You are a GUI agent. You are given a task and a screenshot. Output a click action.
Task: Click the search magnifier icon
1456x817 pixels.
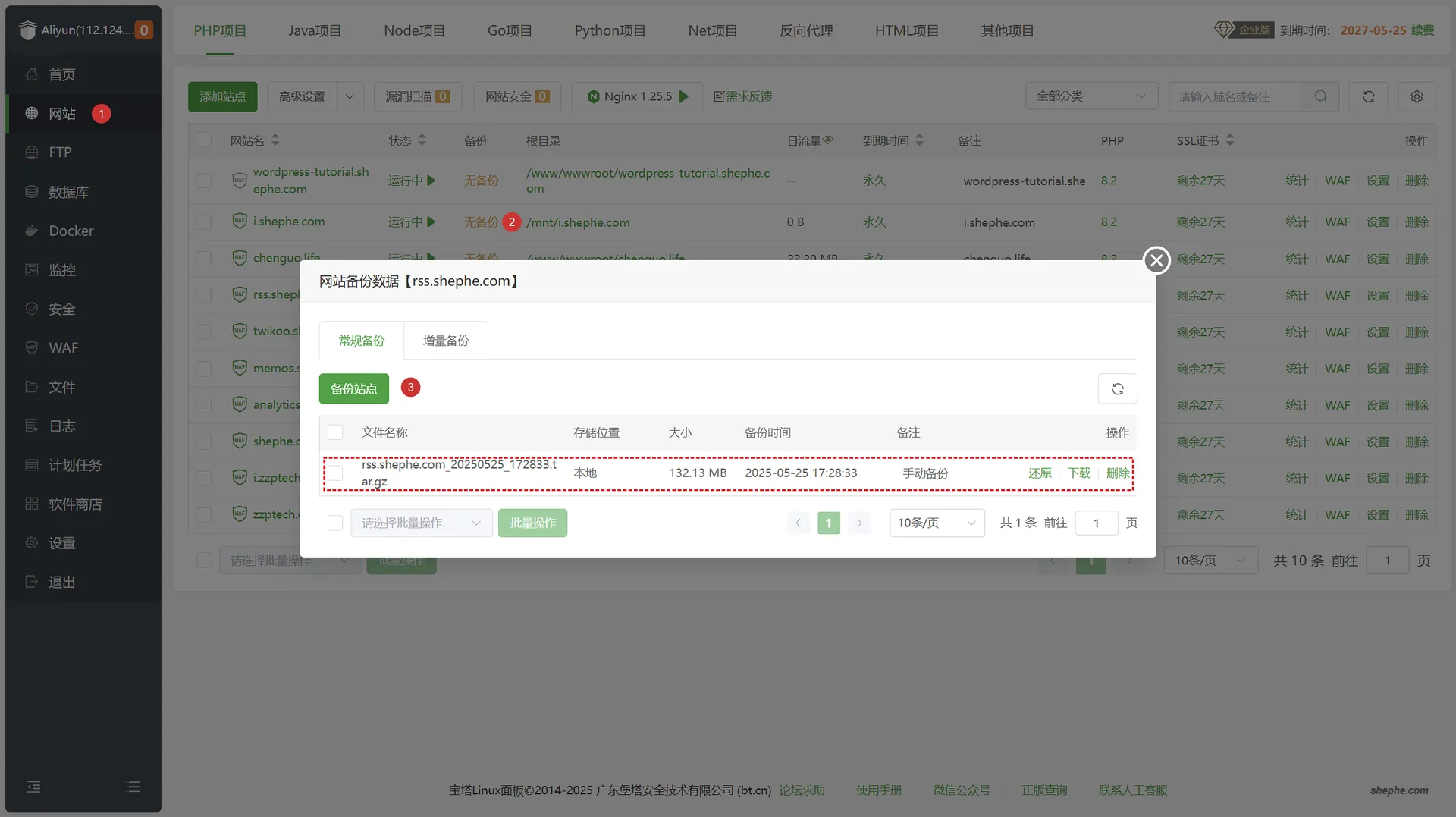[x=1320, y=96]
